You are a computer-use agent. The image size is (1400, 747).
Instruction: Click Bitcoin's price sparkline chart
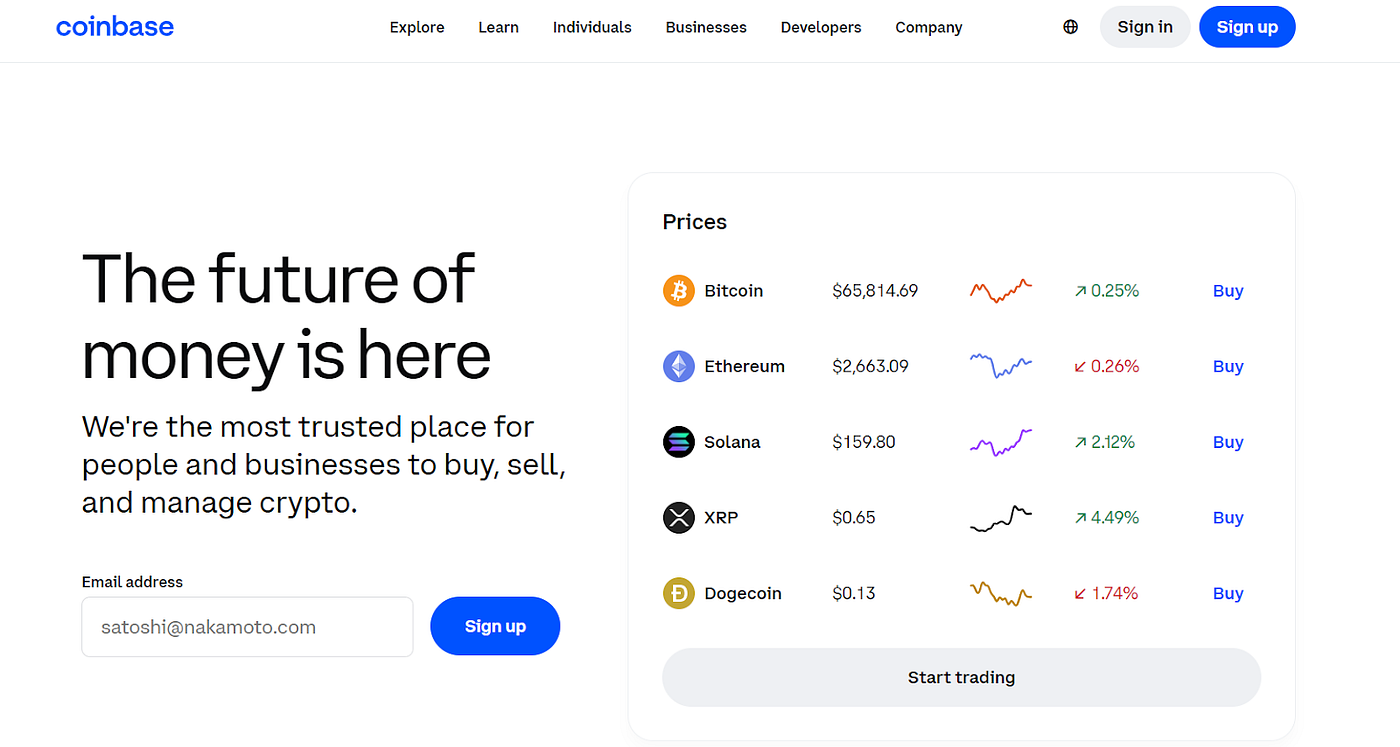click(x=1000, y=290)
